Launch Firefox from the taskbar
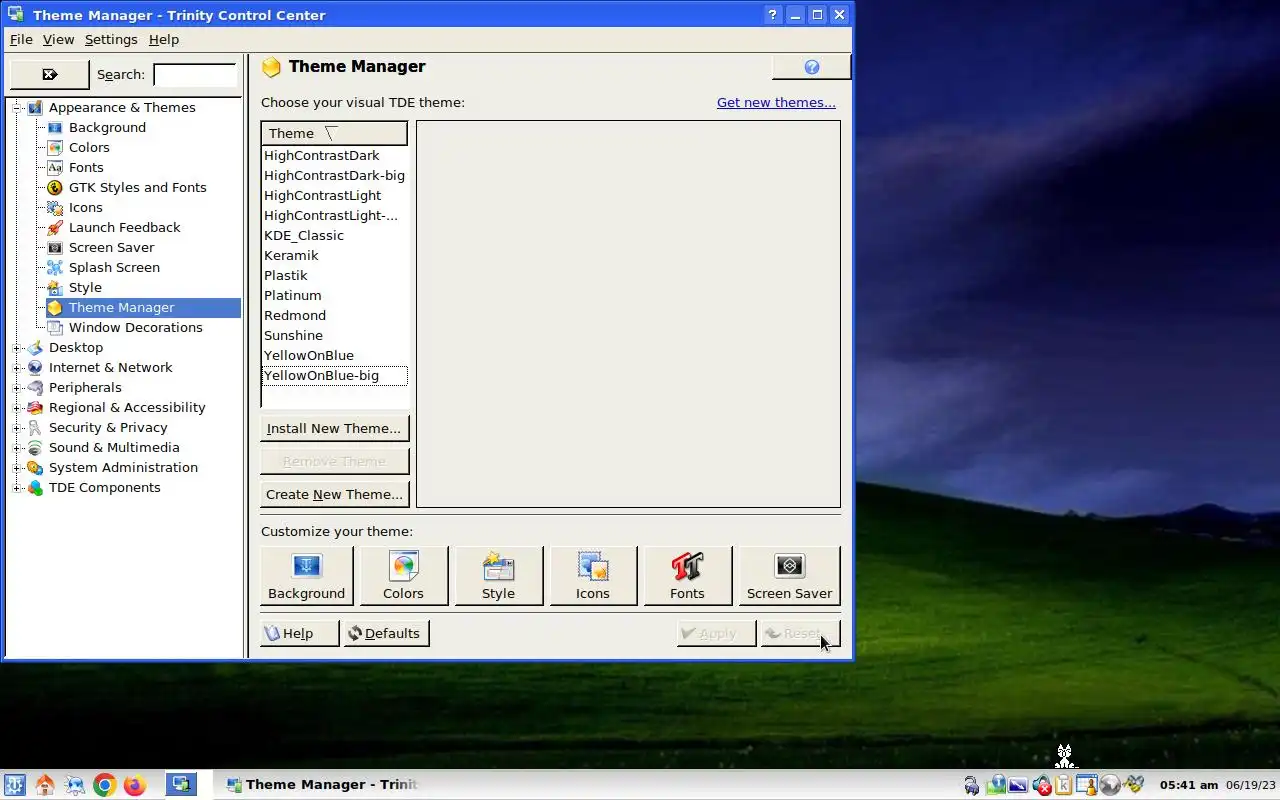Image resolution: width=1280 pixels, height=800 pixels. [x=135, y=785]
